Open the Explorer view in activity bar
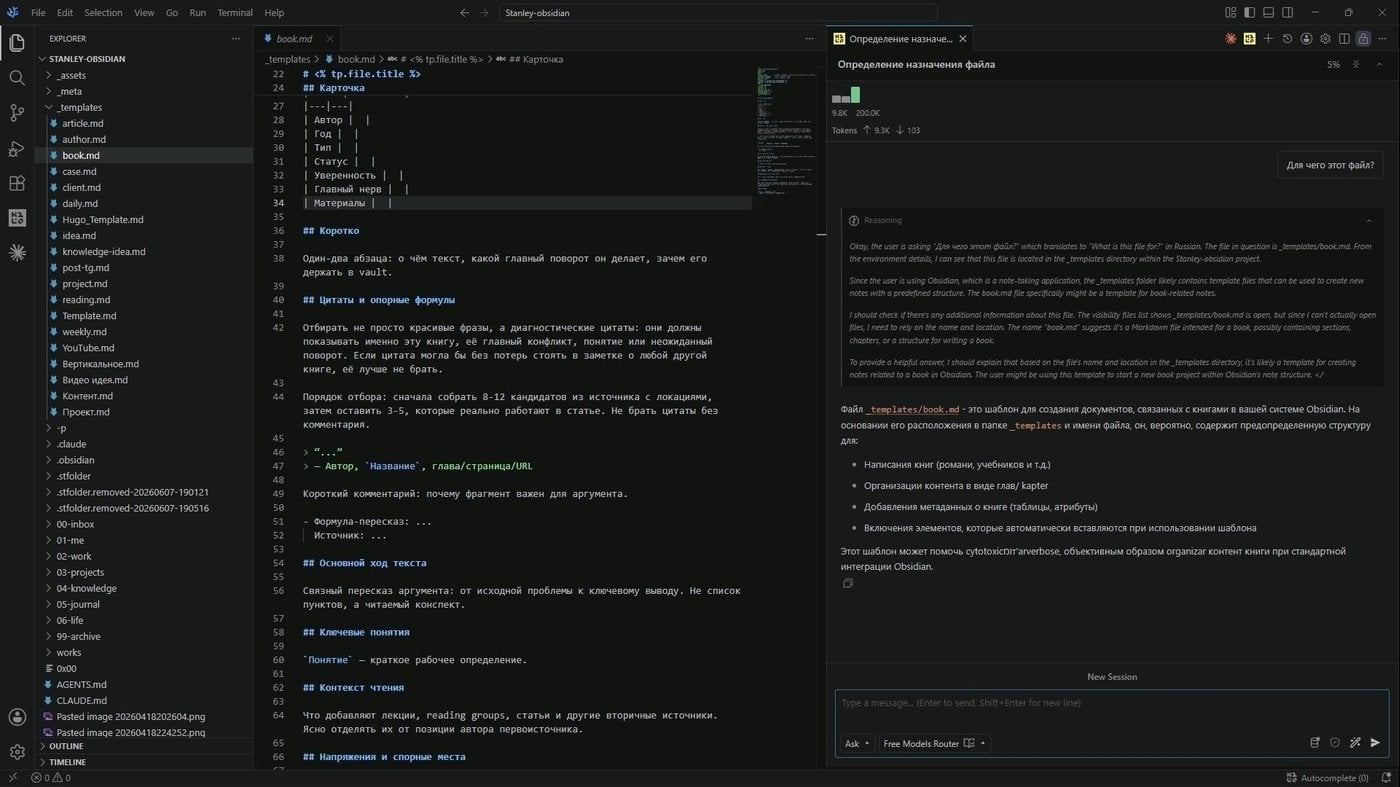The width and height of the screenshot is (1400, 787). 17,43
